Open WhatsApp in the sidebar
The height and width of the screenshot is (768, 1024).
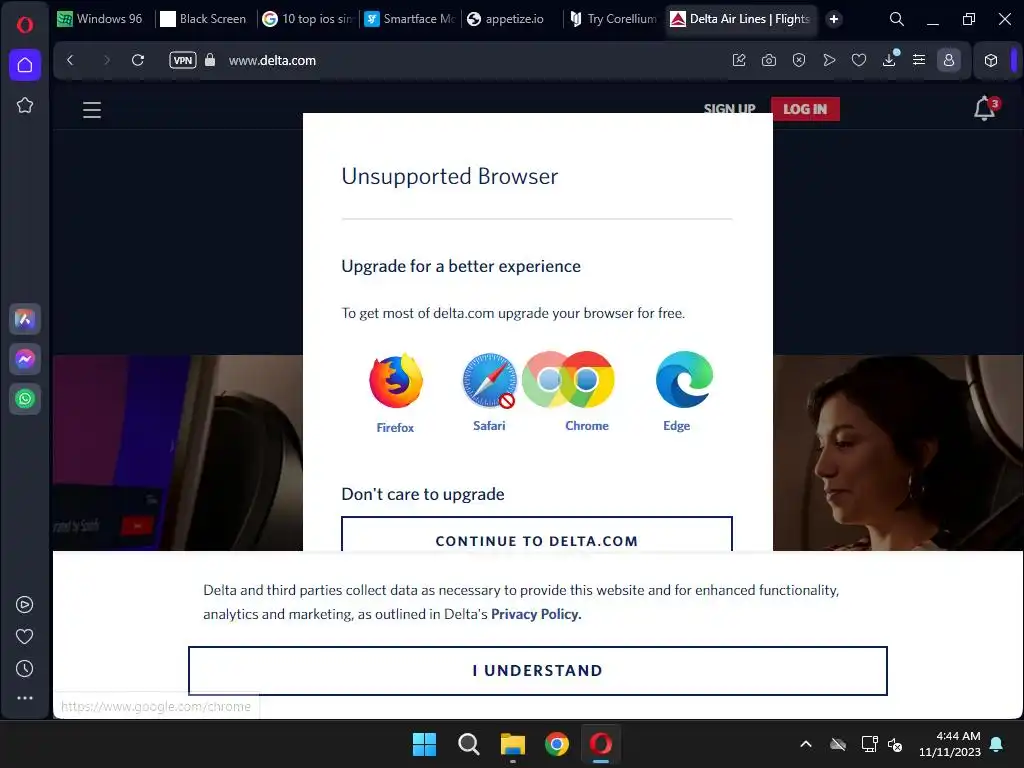coord(25,399)
